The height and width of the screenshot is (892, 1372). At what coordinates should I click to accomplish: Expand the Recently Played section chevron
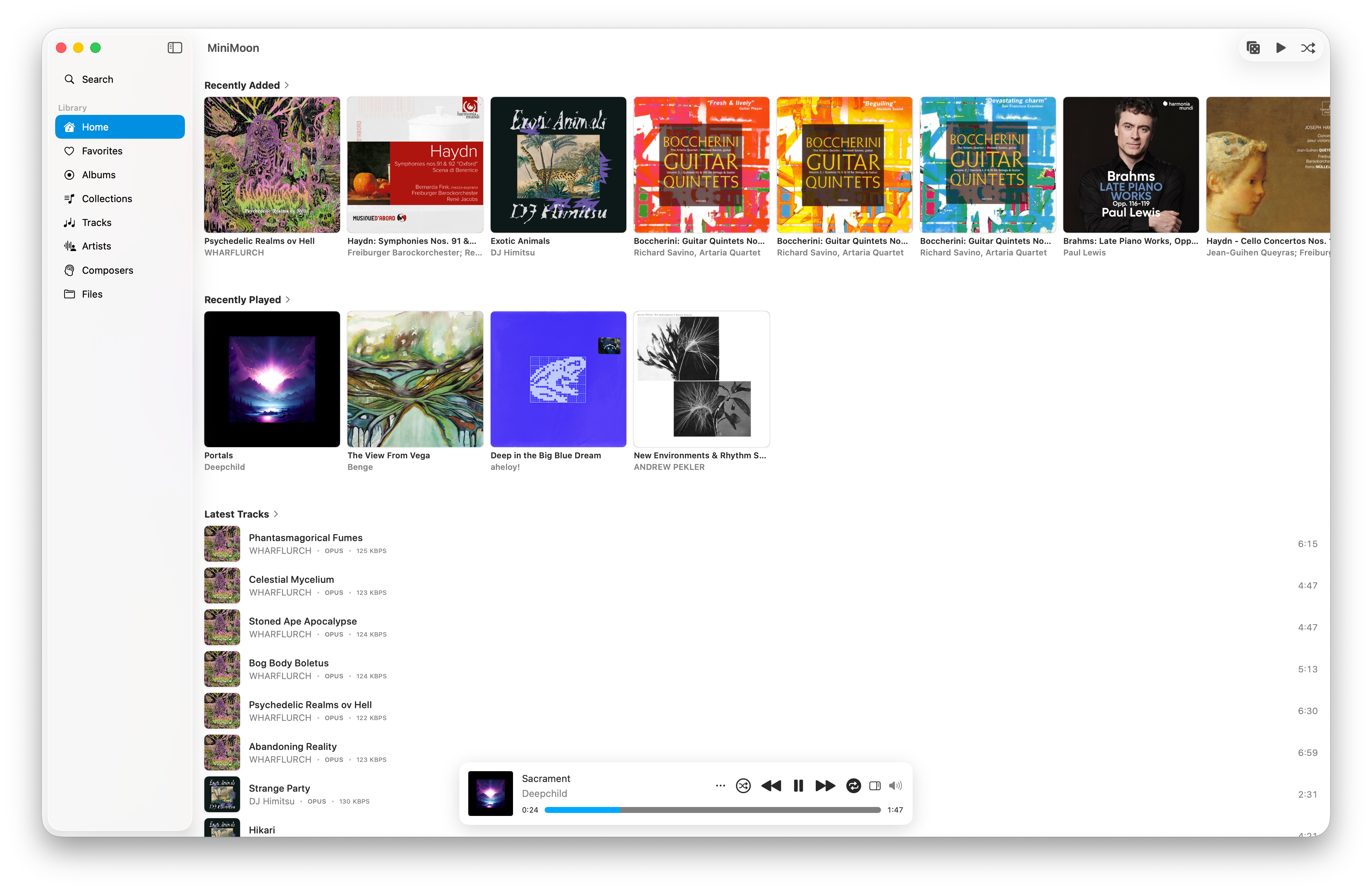(x=288, y=300)
